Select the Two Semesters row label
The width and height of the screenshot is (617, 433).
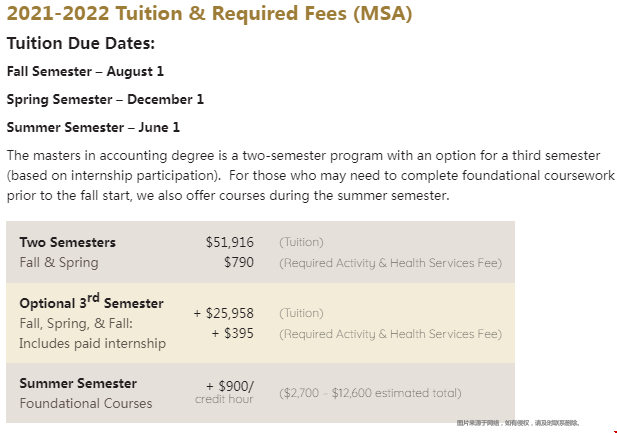68,242
